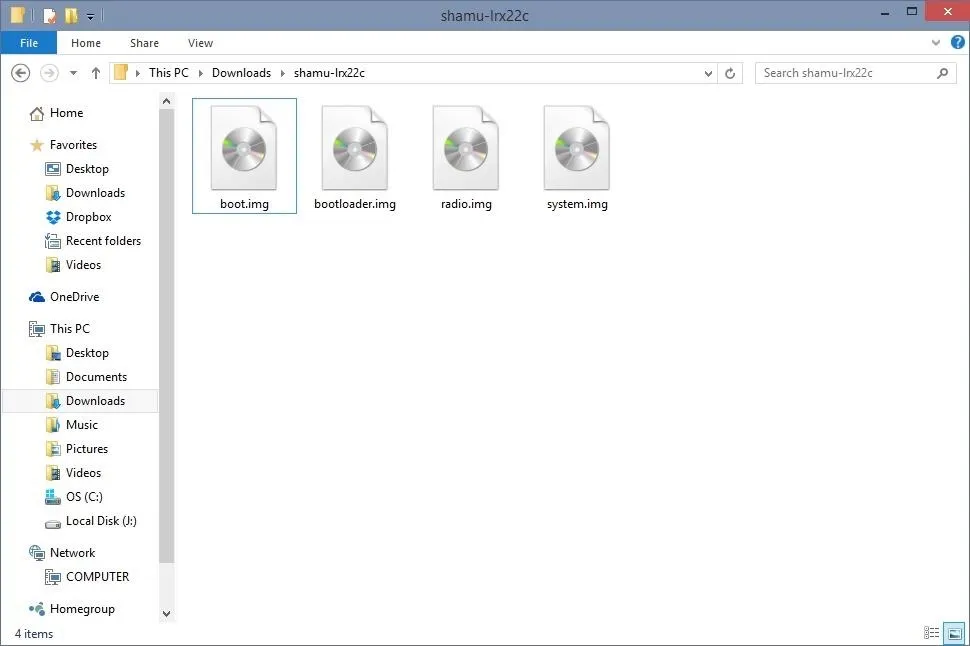Open Customize Quick Access Toolbar dropdown
The height and width of the screenshot is (646, 970).
point(90,16)
